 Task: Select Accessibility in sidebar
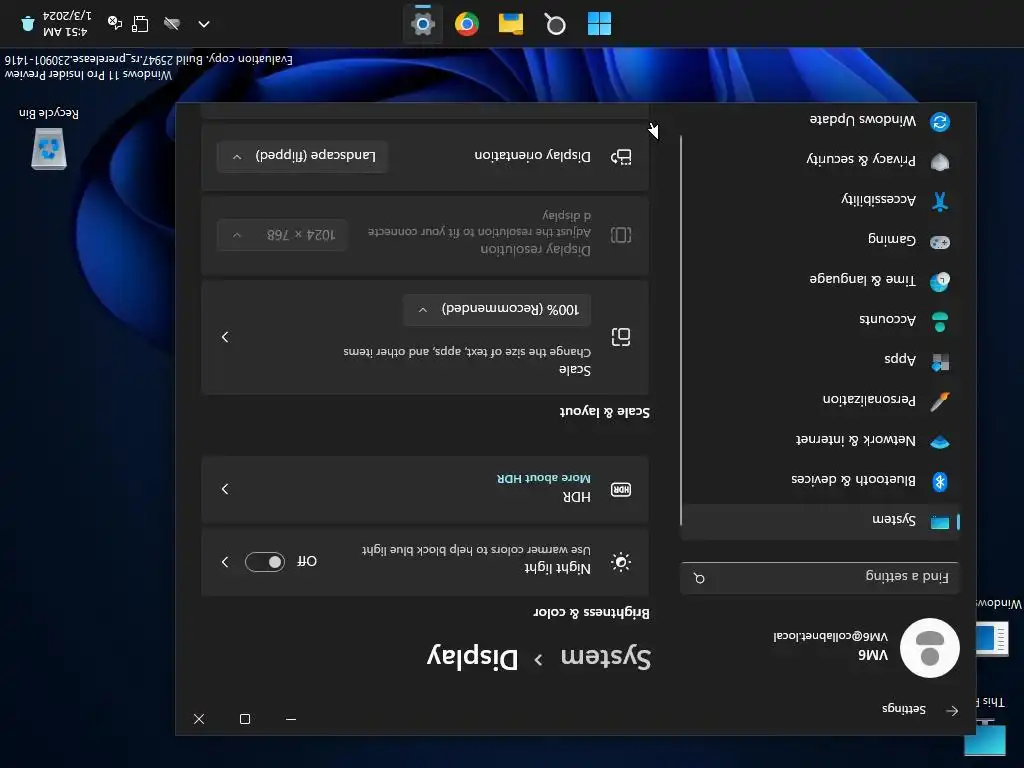820,201
